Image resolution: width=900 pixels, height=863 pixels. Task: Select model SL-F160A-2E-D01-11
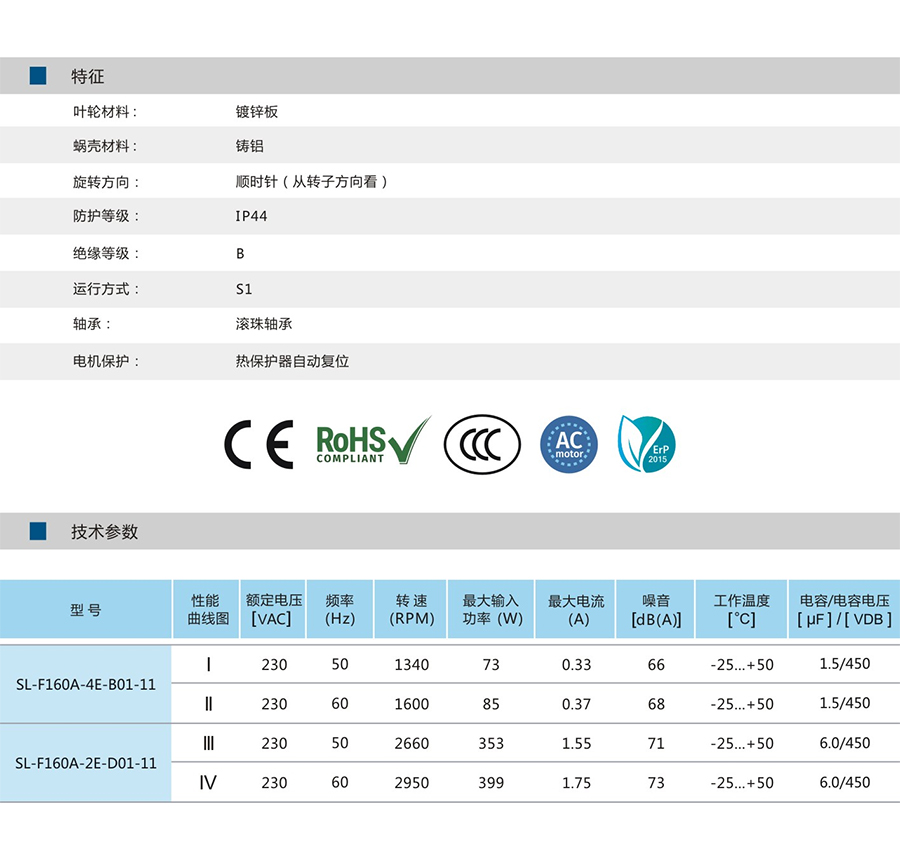(x=86, y=763)
